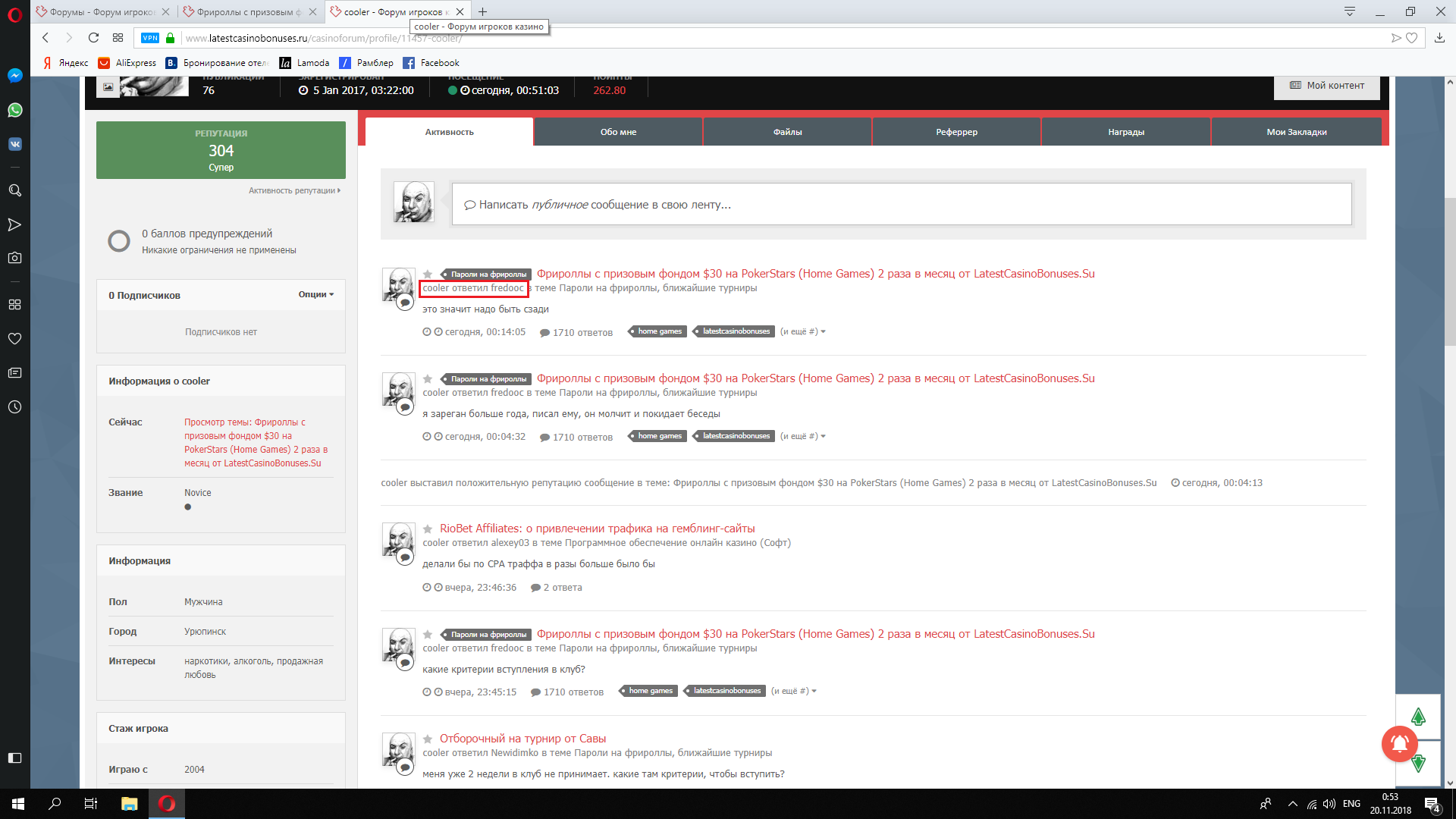Open Messenger in Opera sidebar
The height and width of the screenshot is (819, 1456).
pyautogui.click(x=14, y=76)
